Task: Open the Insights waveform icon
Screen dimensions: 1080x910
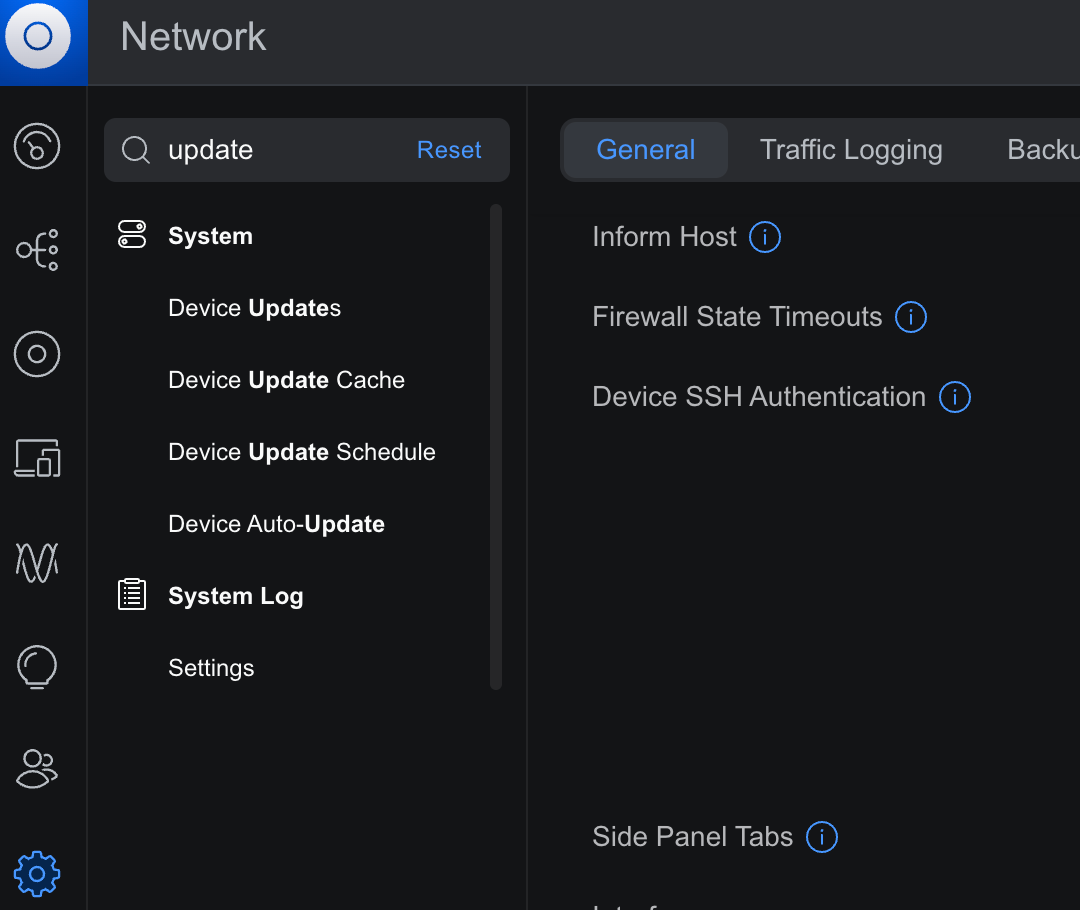Action: (x=37, y=562)
